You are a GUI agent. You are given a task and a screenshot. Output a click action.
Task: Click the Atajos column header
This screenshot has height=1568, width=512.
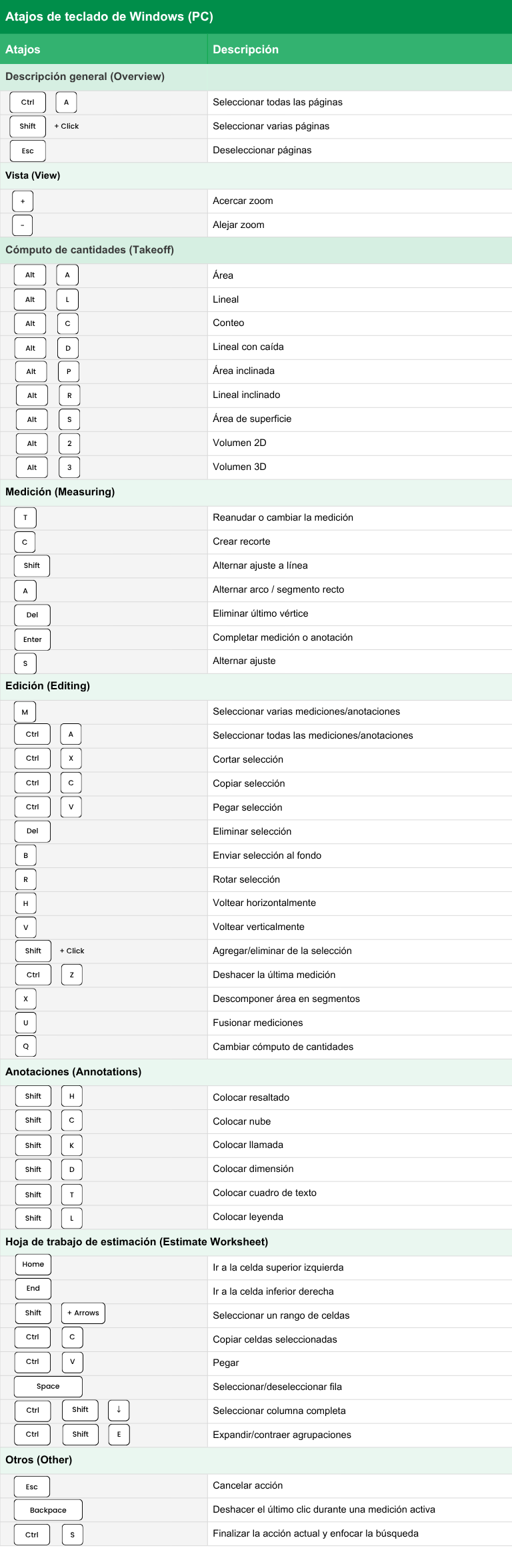[23, 49]
